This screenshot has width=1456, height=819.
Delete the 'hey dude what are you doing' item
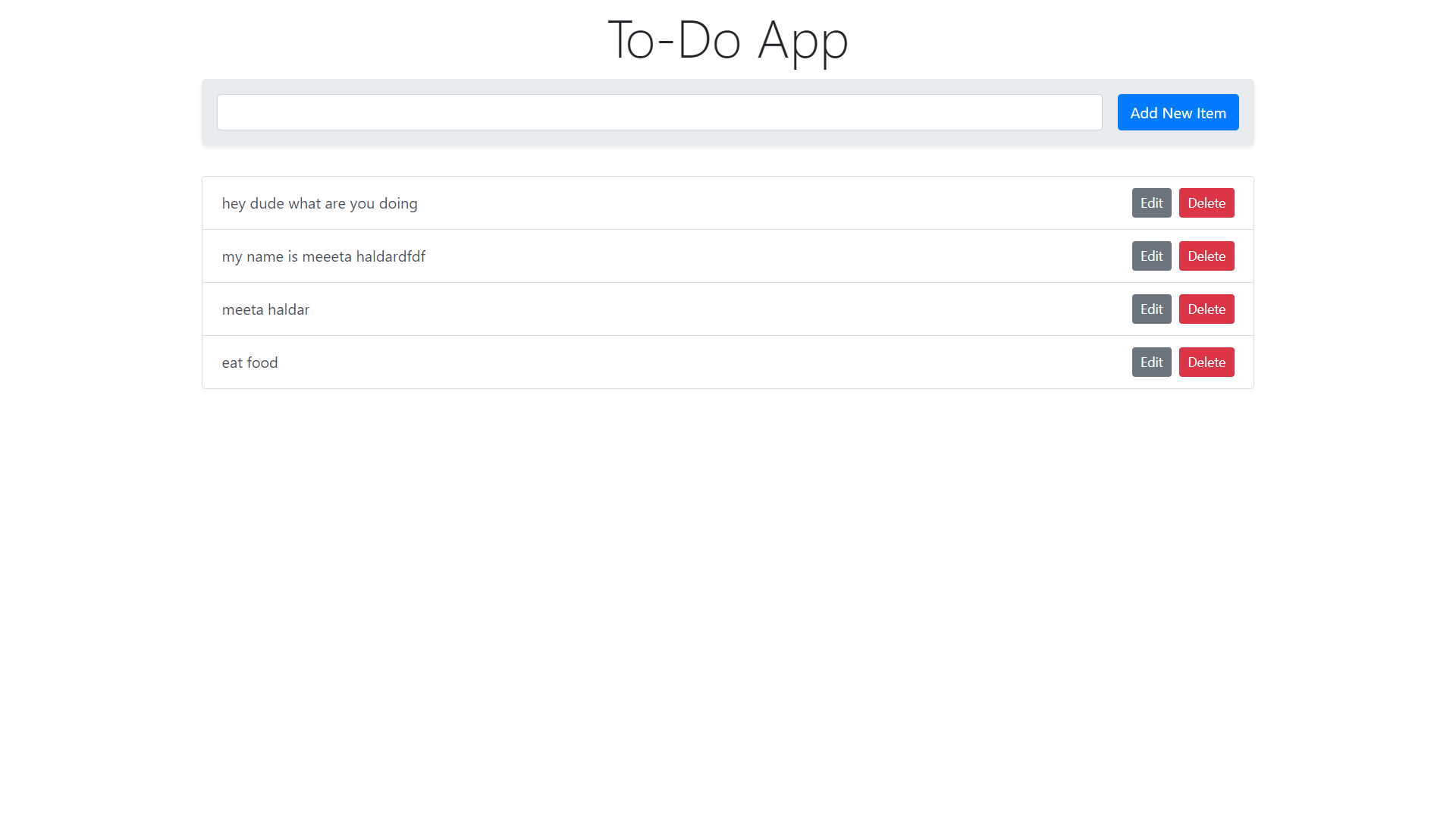(1206, 203)
